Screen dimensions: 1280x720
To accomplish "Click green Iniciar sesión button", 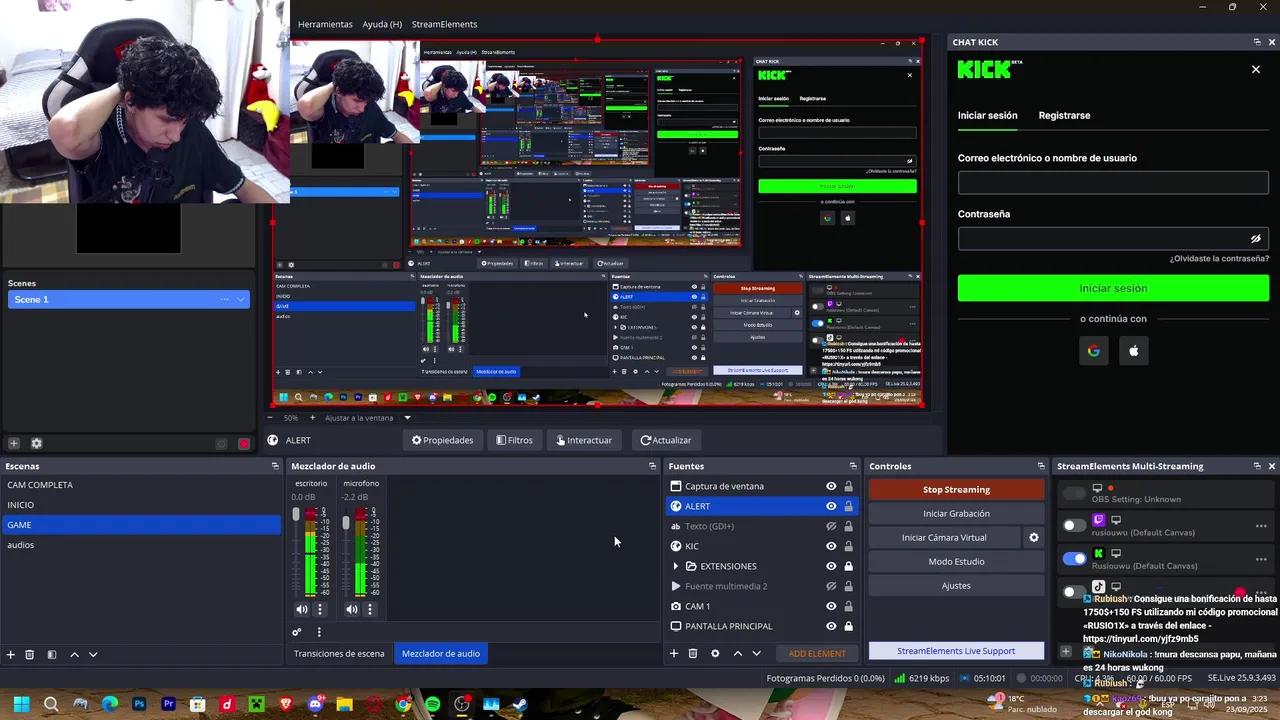I will [x=1113, y=288].
